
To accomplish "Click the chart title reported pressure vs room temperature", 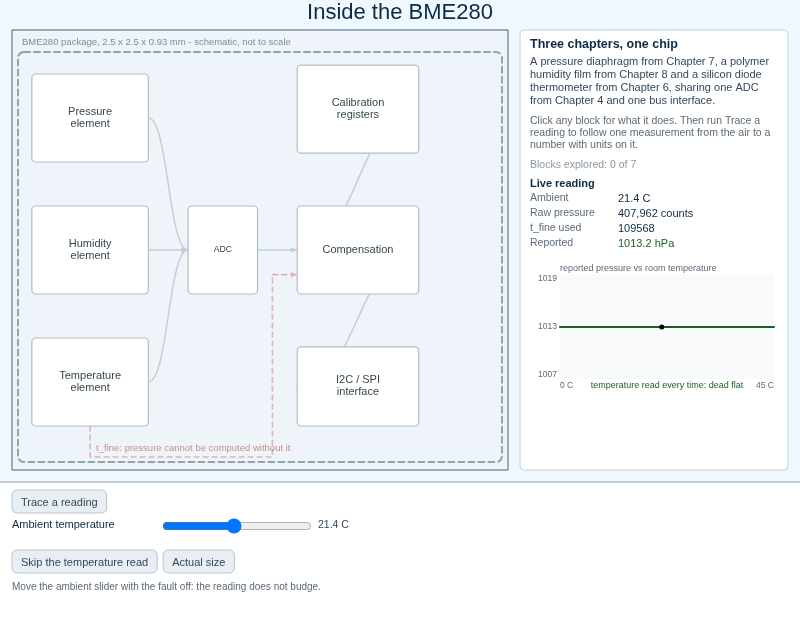I will [x=638, y=268].
